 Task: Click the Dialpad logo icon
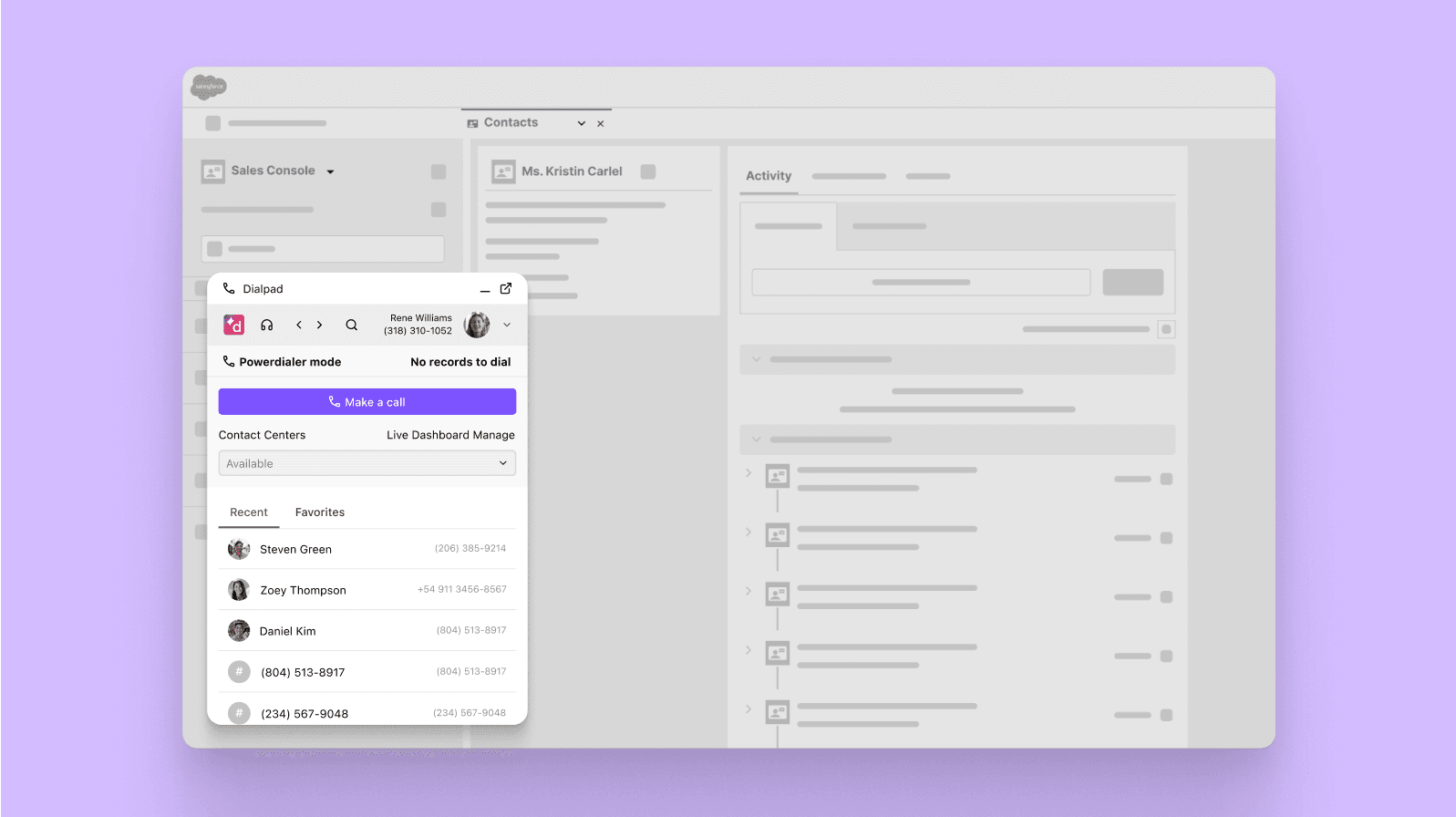(x=234, y=325)
